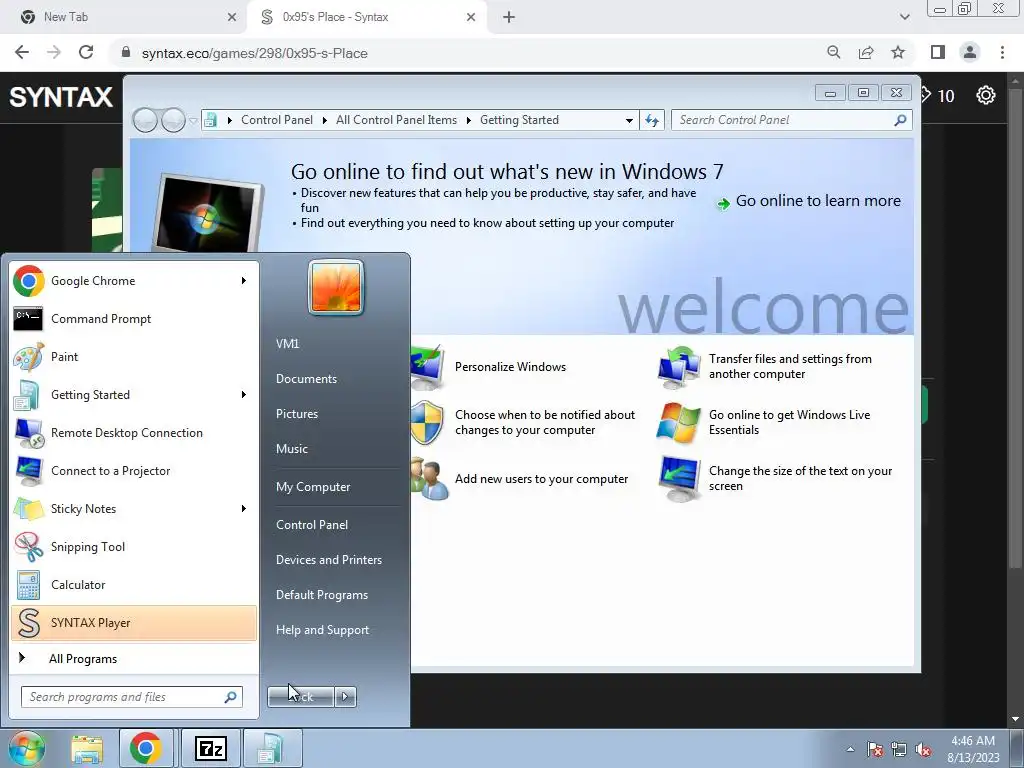The width and height of the screenshot is (1024, 768).
Task: Open Chrome tab search dropdown
Action: pyautogui.click(x=904, y=17)
